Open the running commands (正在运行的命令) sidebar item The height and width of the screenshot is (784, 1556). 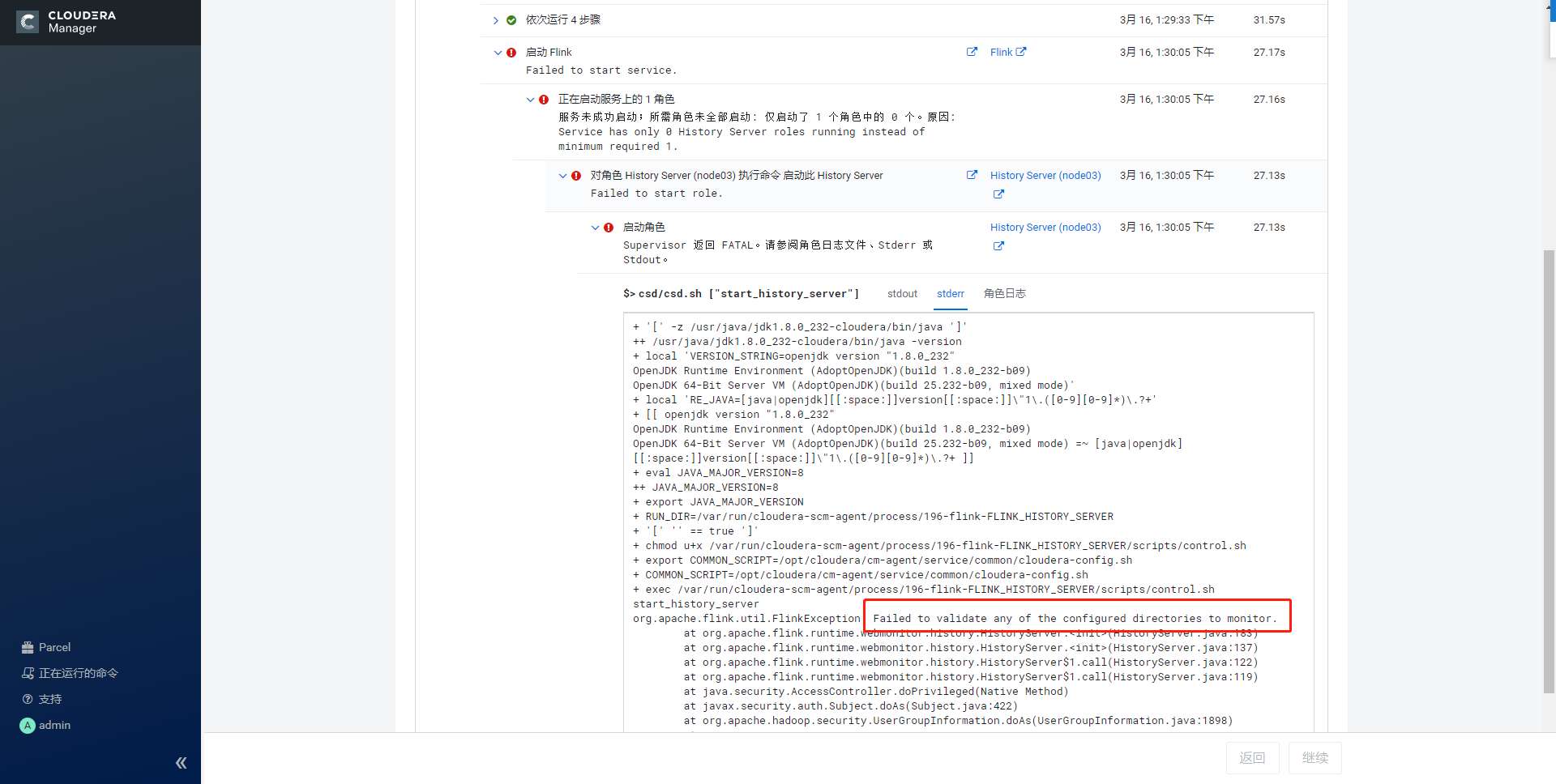click(x=70, y=673)
